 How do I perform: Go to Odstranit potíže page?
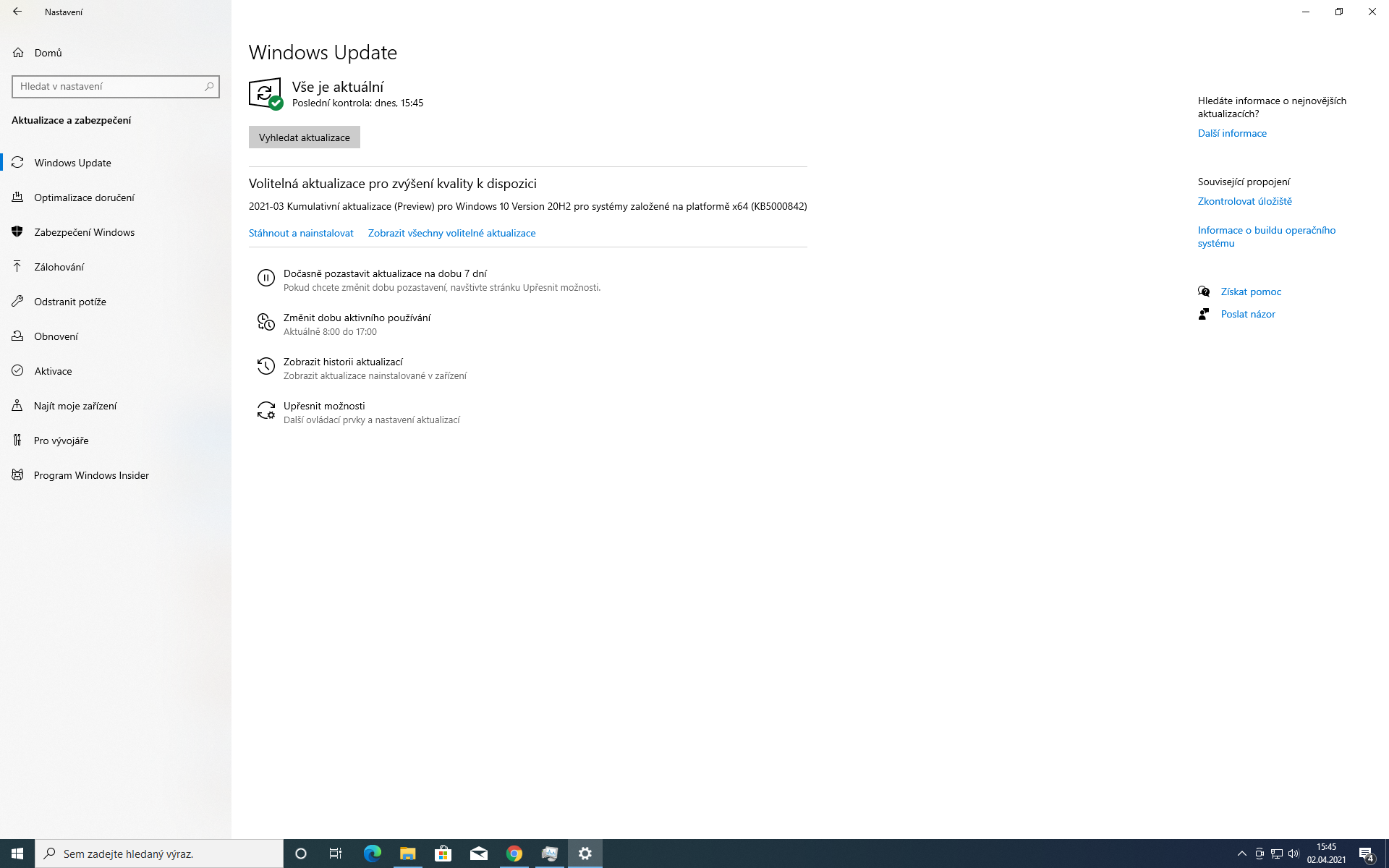(x=69, y=302)
